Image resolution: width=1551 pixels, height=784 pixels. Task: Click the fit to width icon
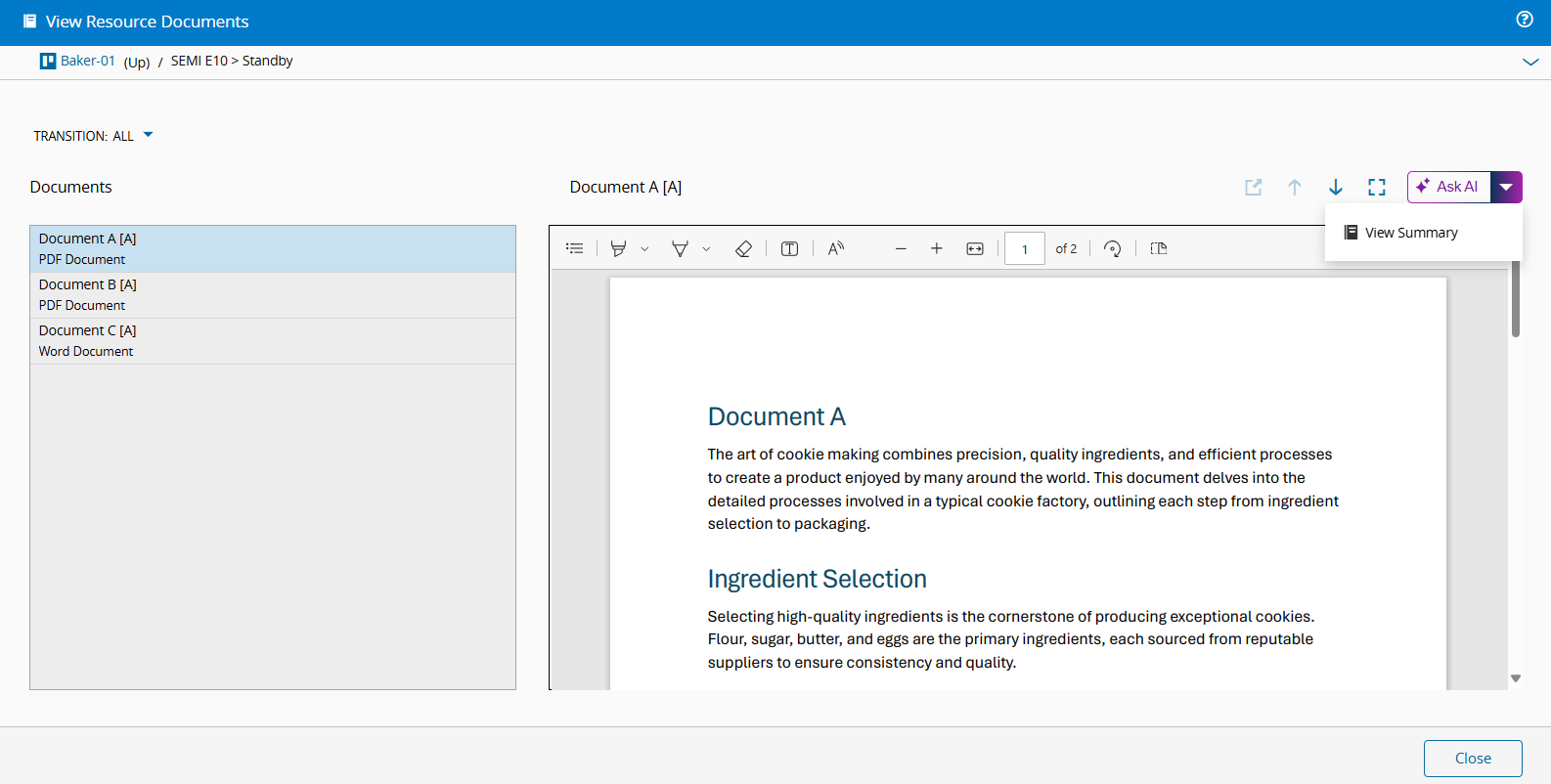point(975,249)
